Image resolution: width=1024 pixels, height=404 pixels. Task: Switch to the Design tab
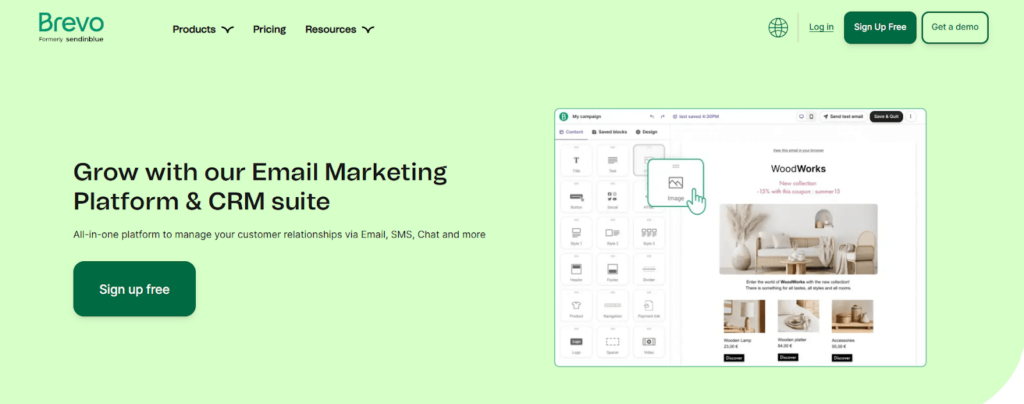(647, 132)
